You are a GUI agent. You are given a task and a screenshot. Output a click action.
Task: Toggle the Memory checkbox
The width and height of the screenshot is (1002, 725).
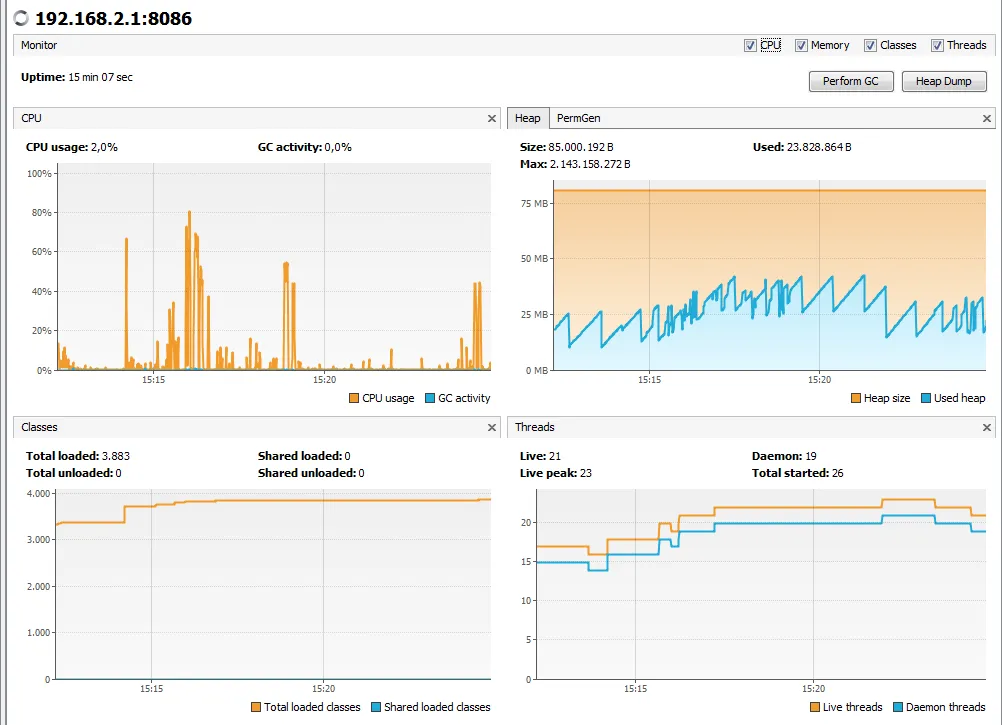pos(801,45)
